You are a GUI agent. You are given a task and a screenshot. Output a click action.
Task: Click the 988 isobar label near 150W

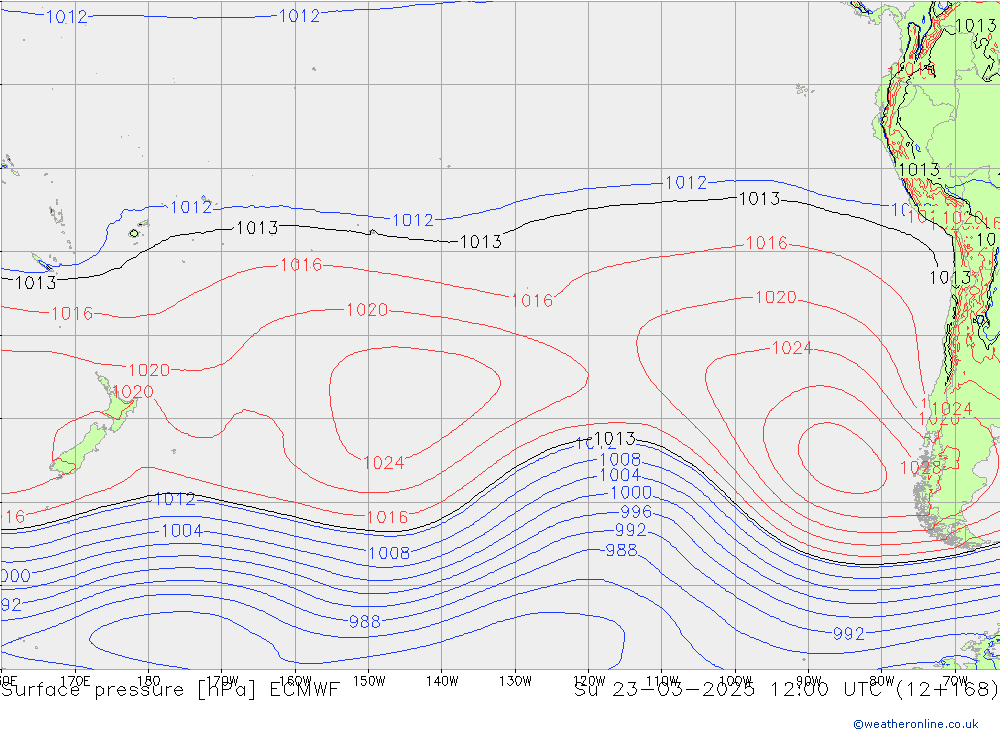(x=364, y=621)
